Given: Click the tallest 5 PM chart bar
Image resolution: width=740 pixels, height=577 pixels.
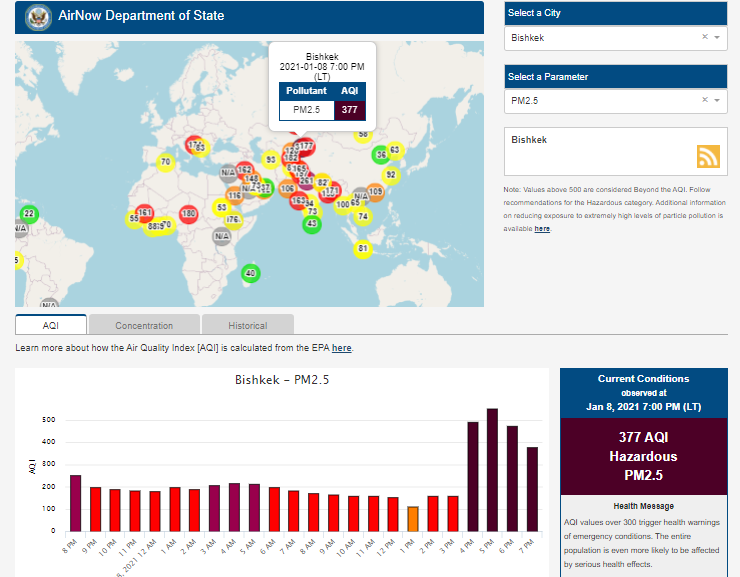Looking at the screenshot, I should (492, 470).
